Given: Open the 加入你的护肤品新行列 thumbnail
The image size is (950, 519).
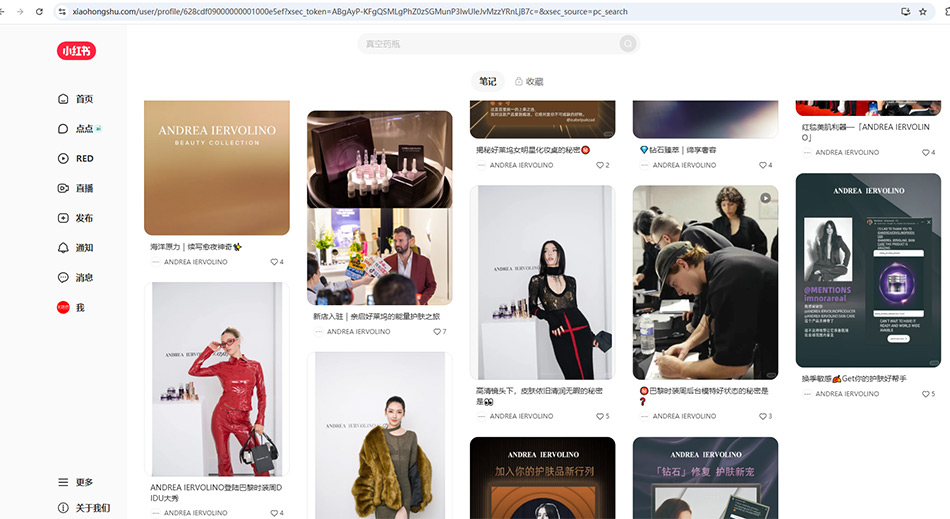Looking at the screenshot, I should coord(543,478).
